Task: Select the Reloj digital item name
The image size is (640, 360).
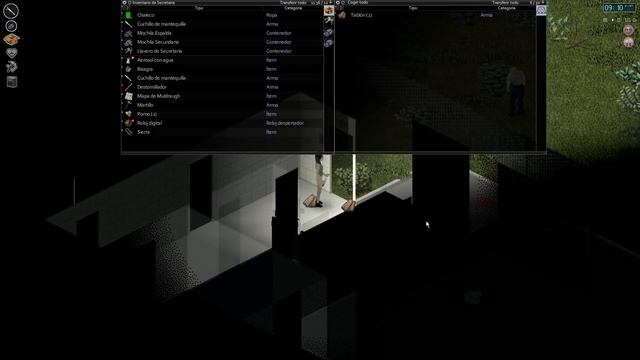Action: (x=149, y=123)
